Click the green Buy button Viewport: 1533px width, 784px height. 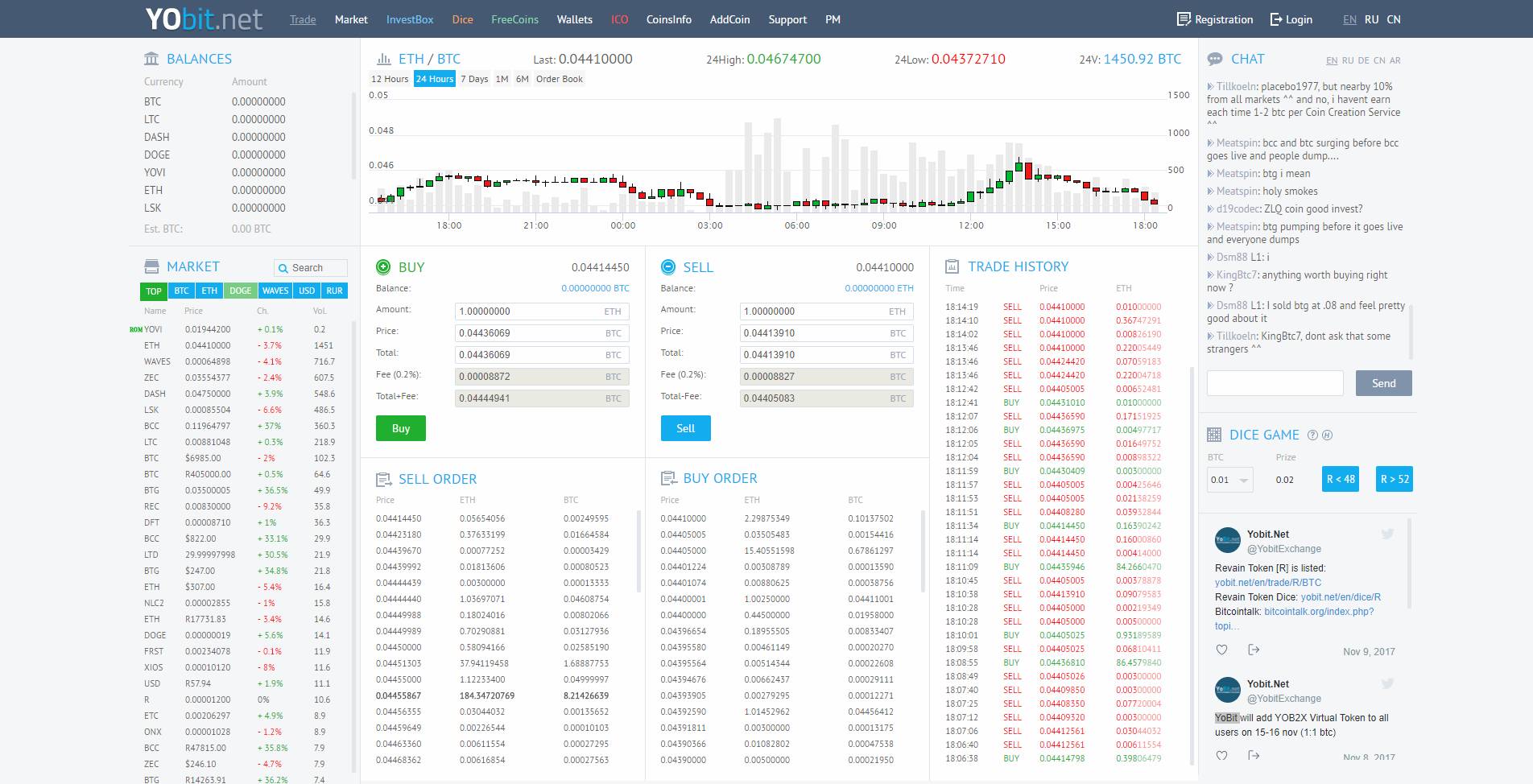401,428
